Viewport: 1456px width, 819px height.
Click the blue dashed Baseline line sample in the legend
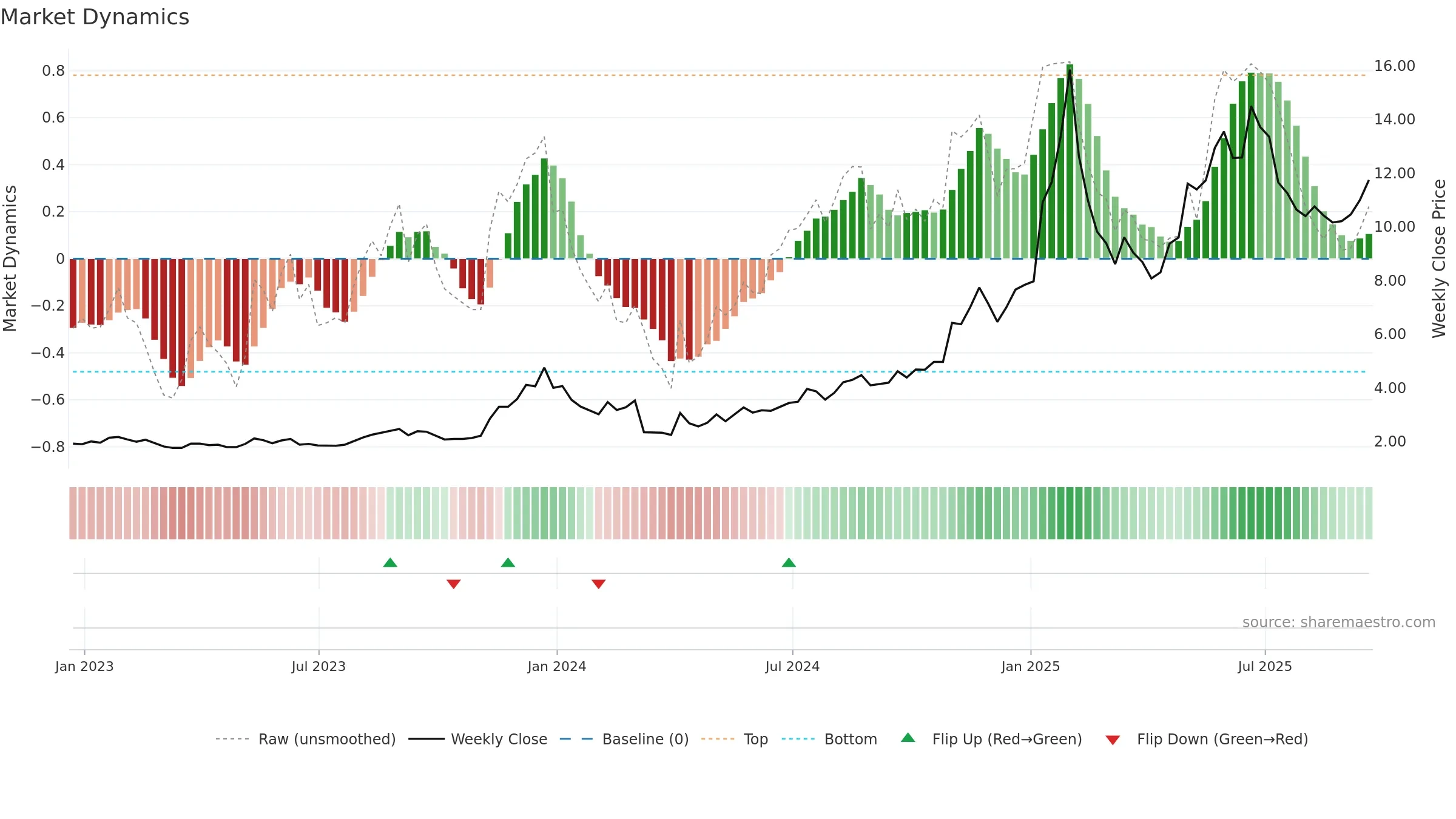point(576,739)
